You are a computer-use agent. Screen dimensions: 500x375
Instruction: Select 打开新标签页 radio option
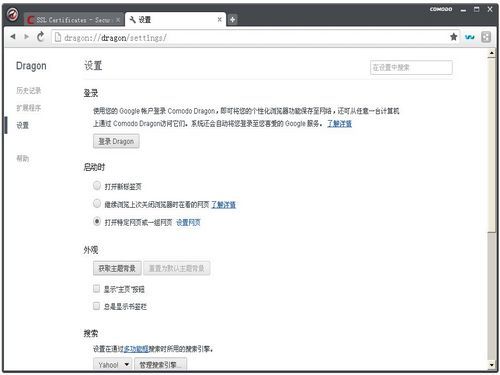point(97,185)
